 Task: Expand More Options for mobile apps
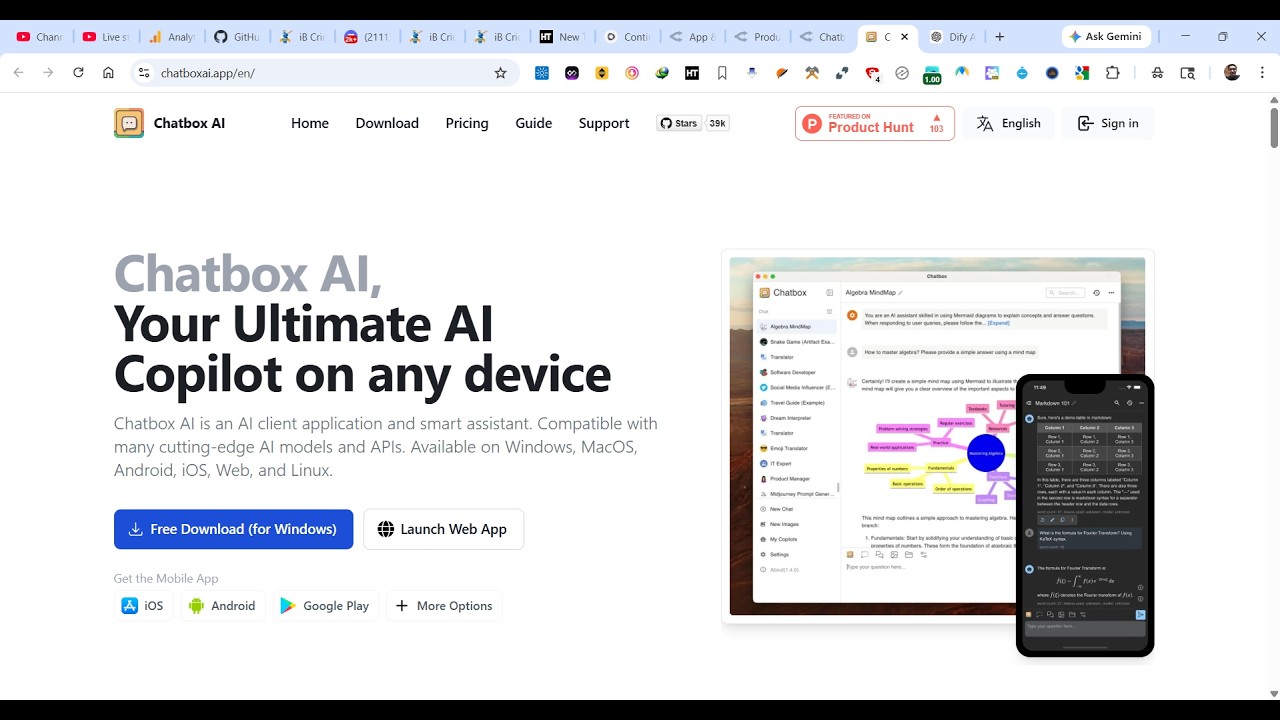click(x=444, y=606)
